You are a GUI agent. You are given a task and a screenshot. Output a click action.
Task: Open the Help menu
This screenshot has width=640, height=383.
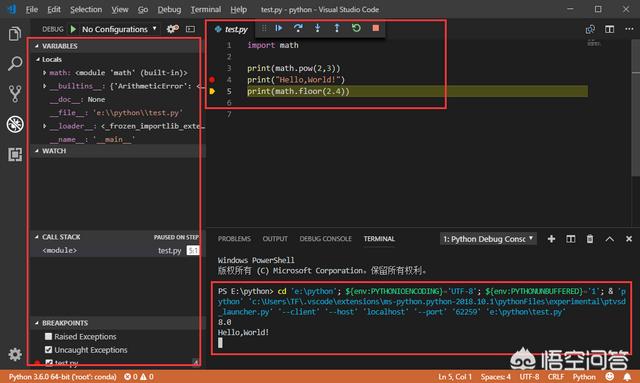tap(238, 9)
